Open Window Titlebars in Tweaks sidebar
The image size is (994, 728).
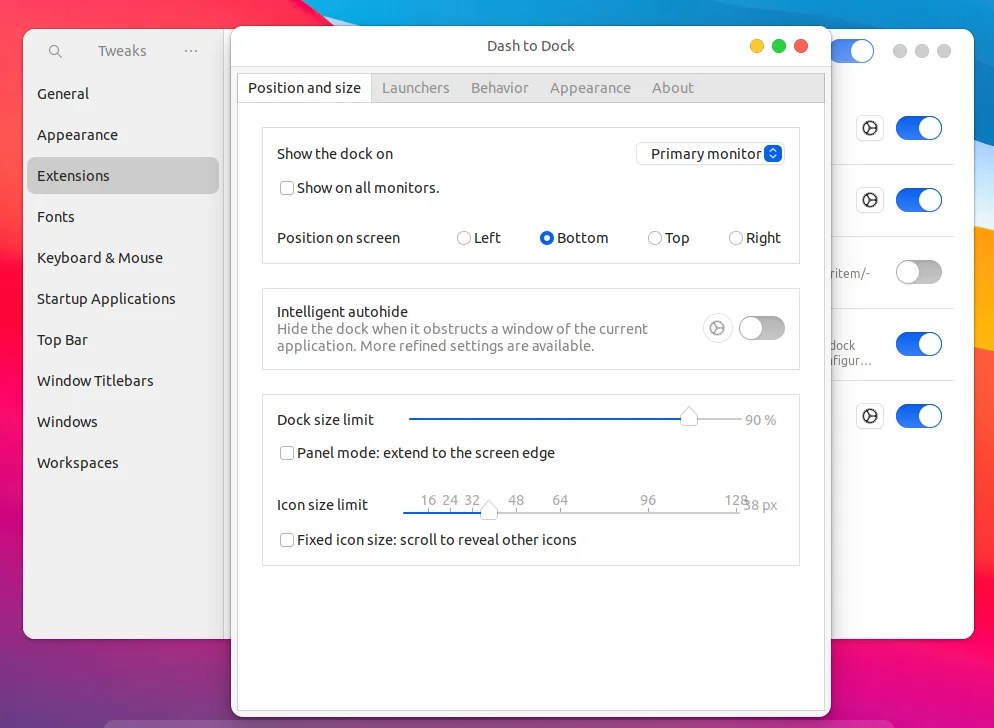point(123,381)
